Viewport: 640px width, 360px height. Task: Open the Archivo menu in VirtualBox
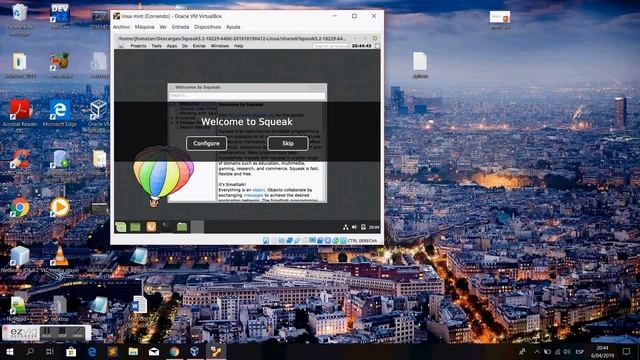pyautogui.click(x=121, y=27)
